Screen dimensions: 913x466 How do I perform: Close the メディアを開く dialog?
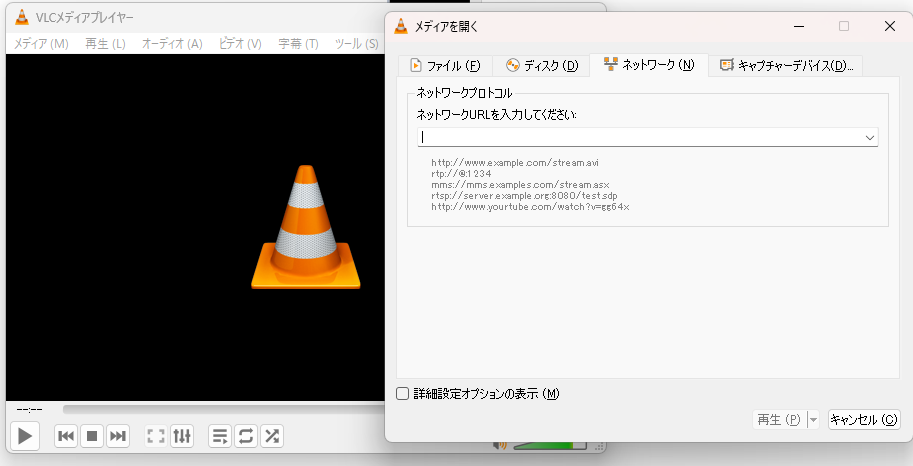(890, 26)
